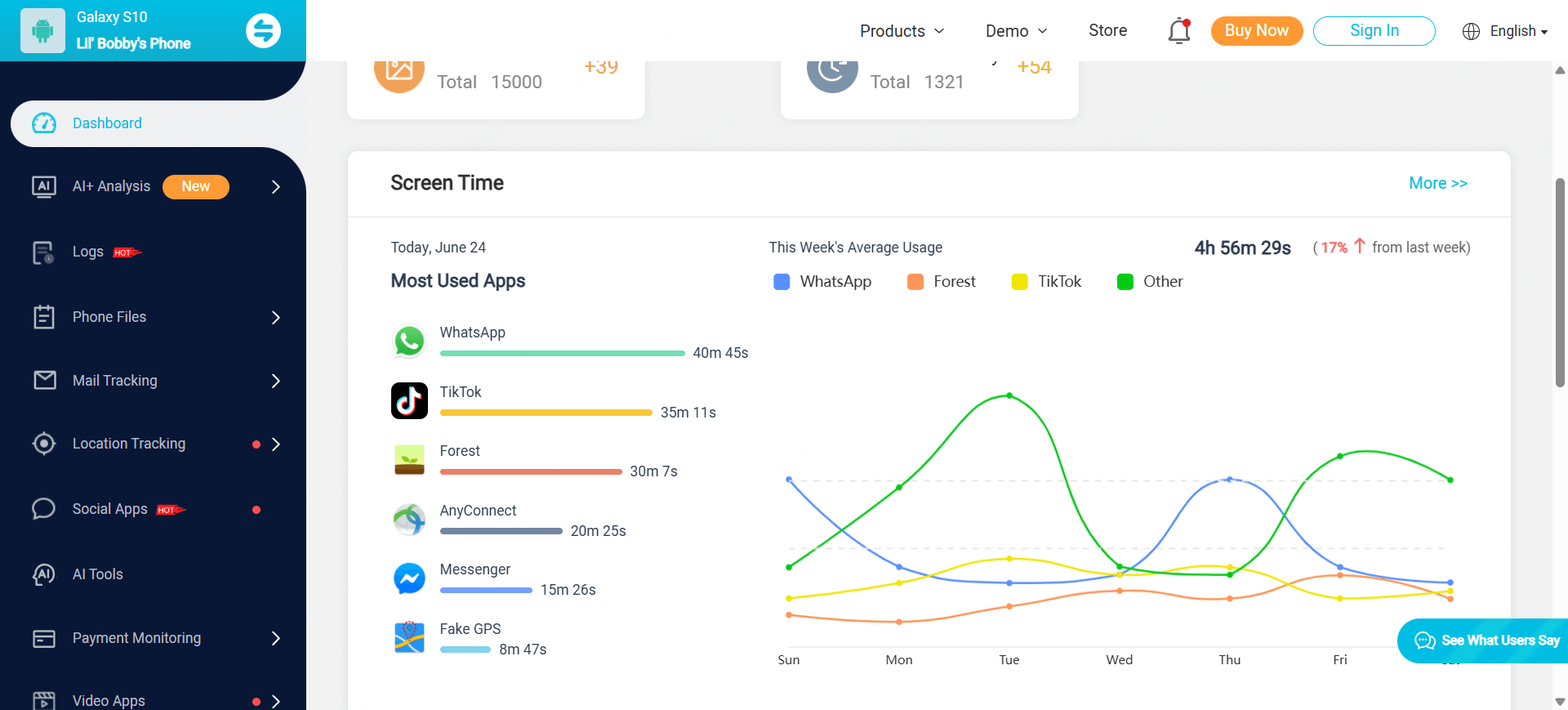Open the Screen Time More link
The image size is (1568, 710).
coord(1438,183)
